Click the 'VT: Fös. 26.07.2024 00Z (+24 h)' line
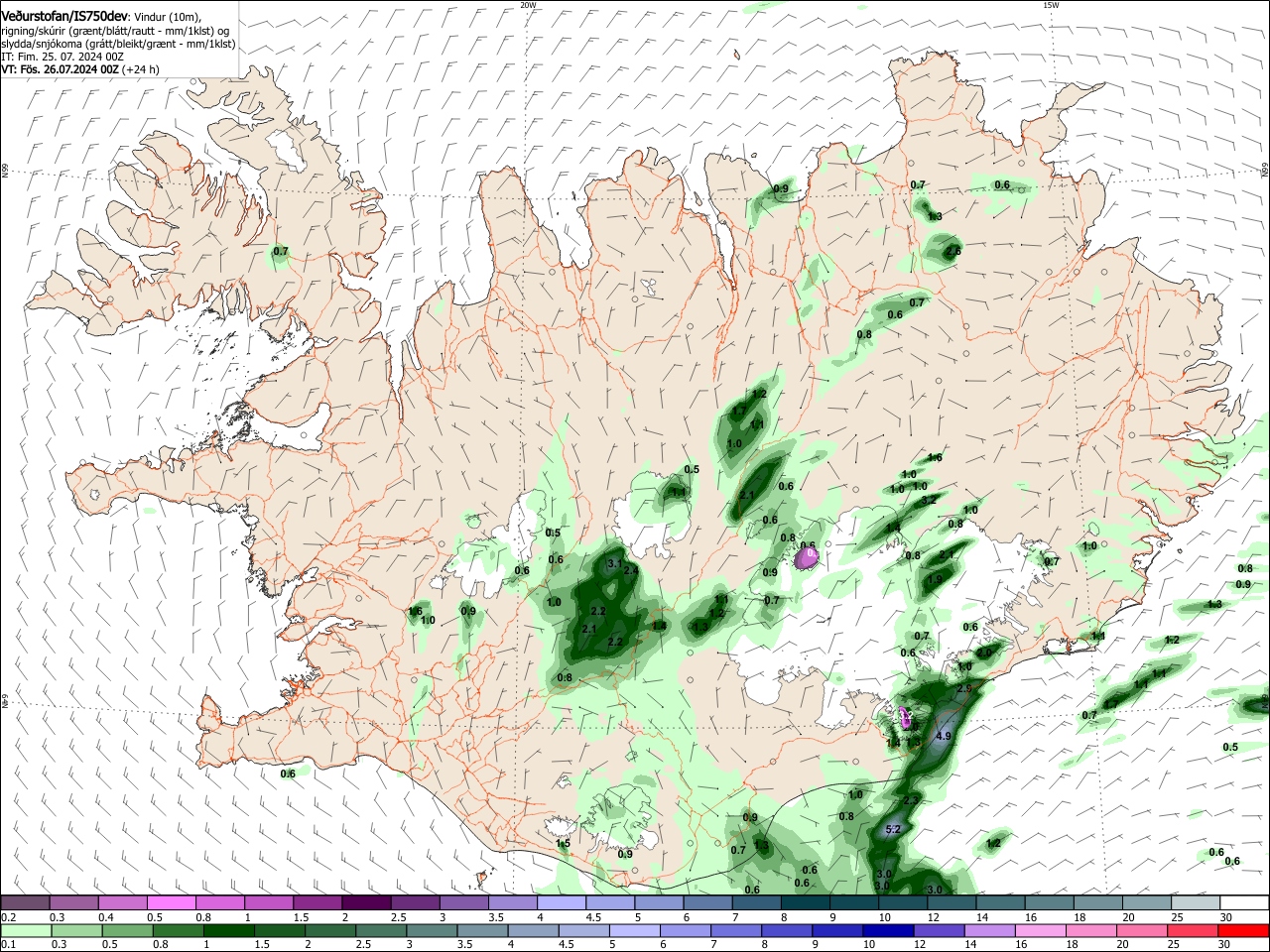1270x952 pixels. (x=80, y=70)
